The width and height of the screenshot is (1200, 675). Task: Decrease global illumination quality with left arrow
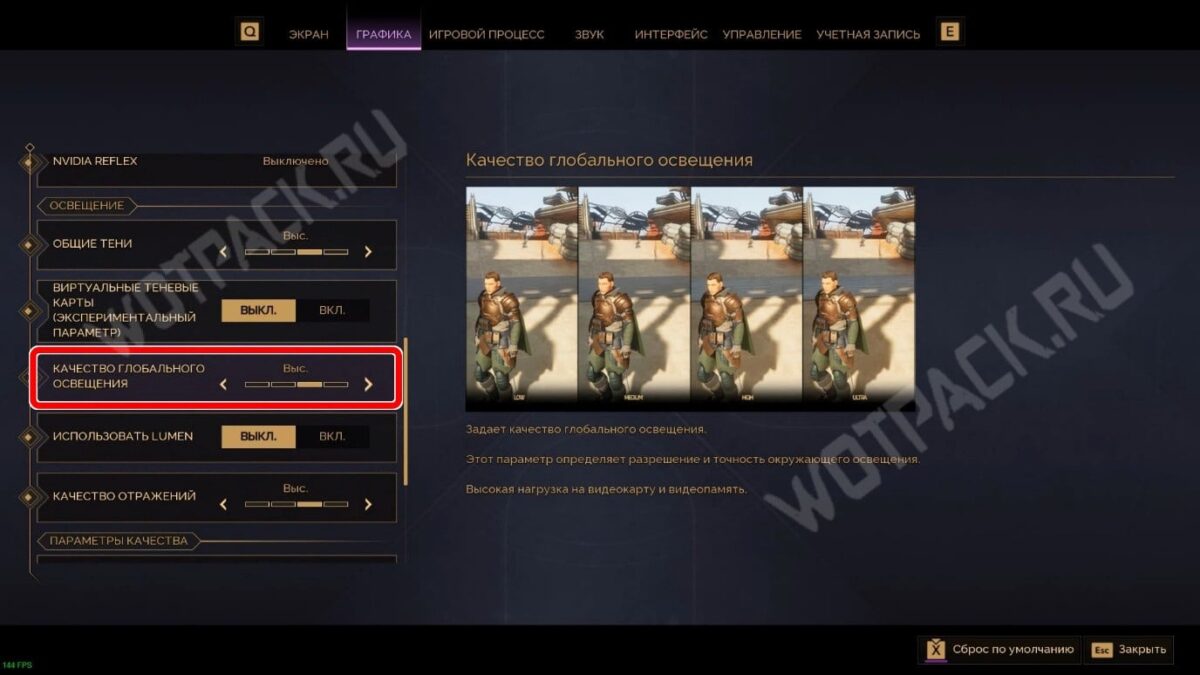[x=223, y=384]
